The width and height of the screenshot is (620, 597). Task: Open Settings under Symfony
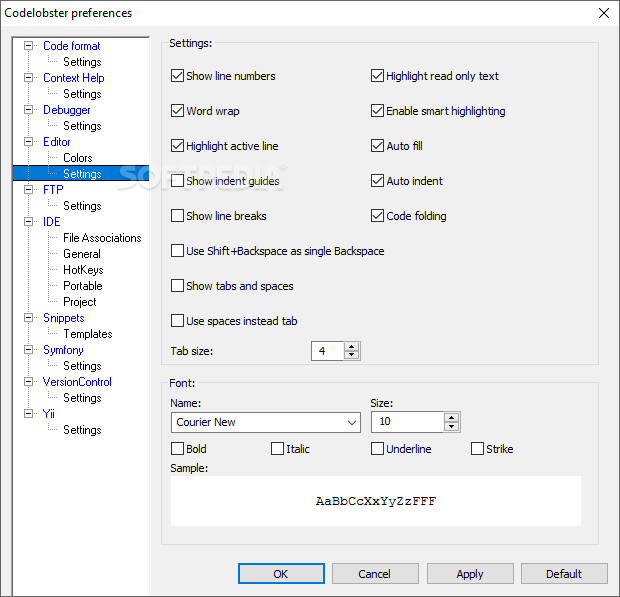pos(82,366)
